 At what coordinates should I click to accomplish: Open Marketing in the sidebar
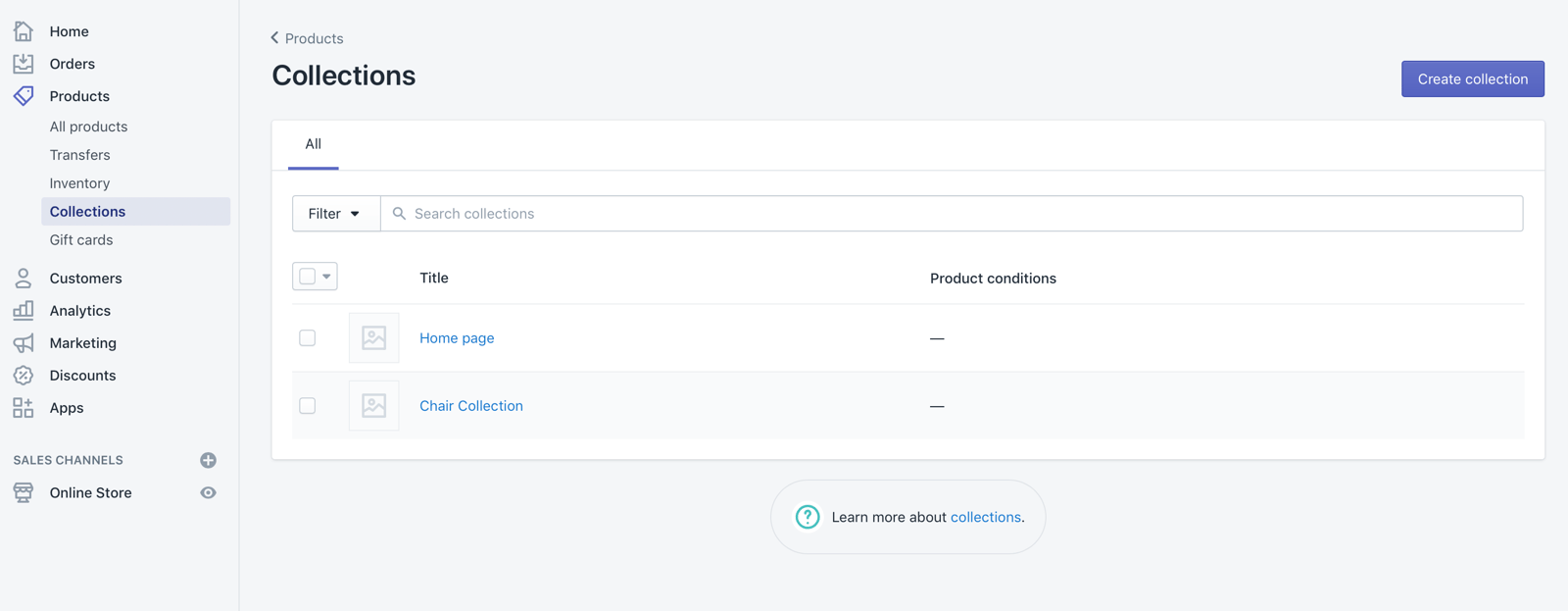click(x=83, y=343)
